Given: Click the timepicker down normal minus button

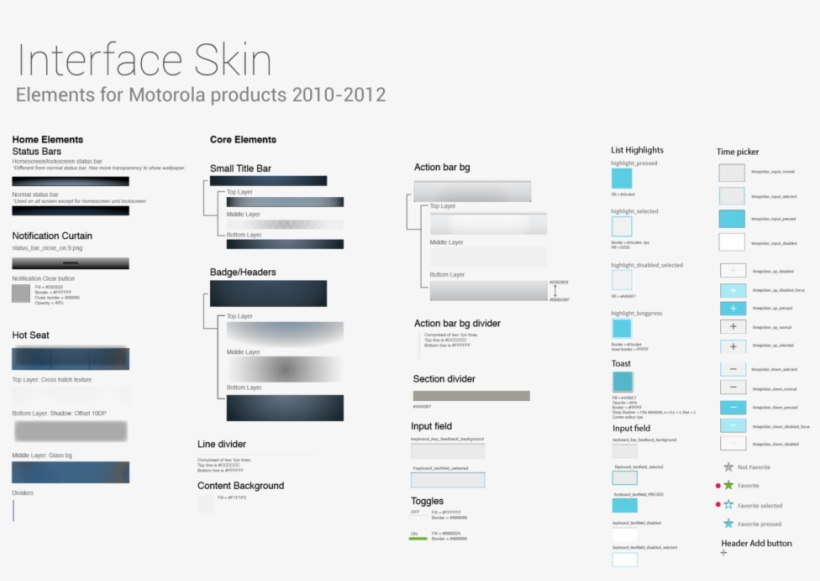Looking at the screenshot, I should [733, 388].
